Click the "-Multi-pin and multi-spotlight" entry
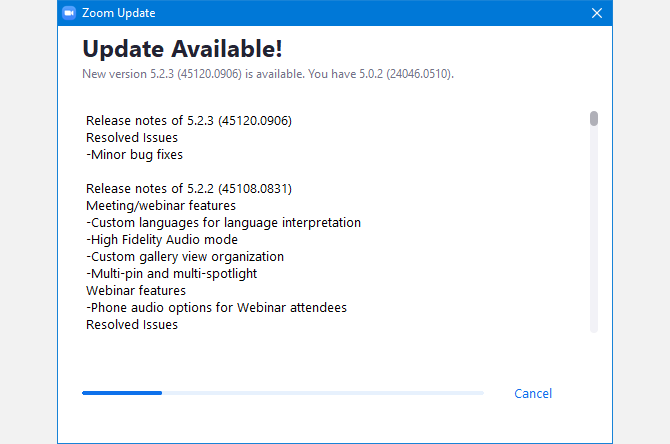The width and height of the screenshot is (670, 444). (x=172, y=274)
